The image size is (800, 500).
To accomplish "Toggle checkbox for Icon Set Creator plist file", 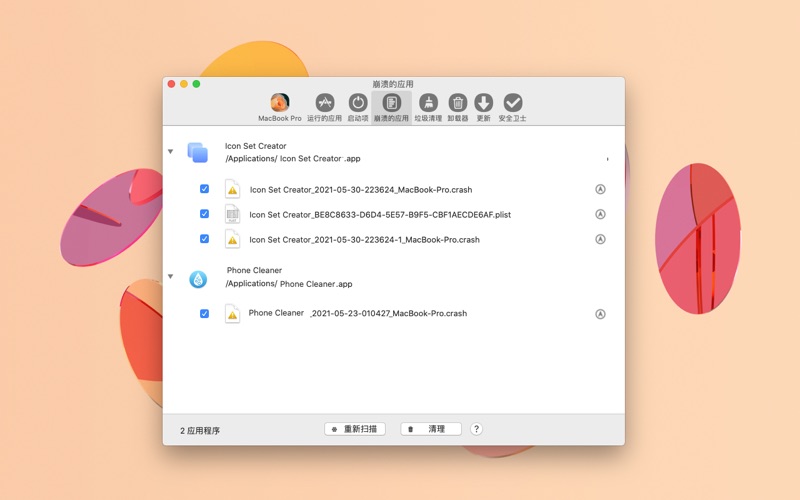I will (205, 214).
